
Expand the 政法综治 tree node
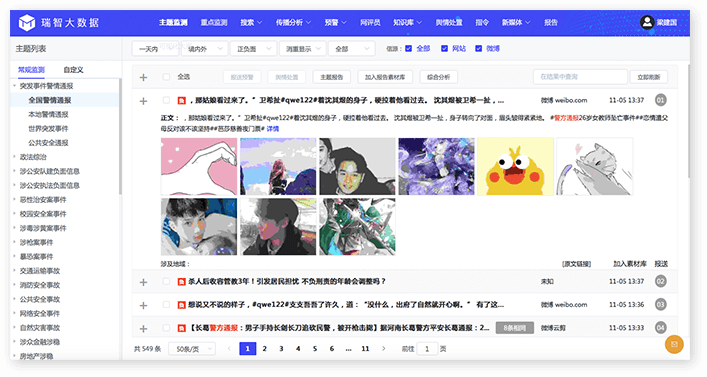click(x=14, y=157)
